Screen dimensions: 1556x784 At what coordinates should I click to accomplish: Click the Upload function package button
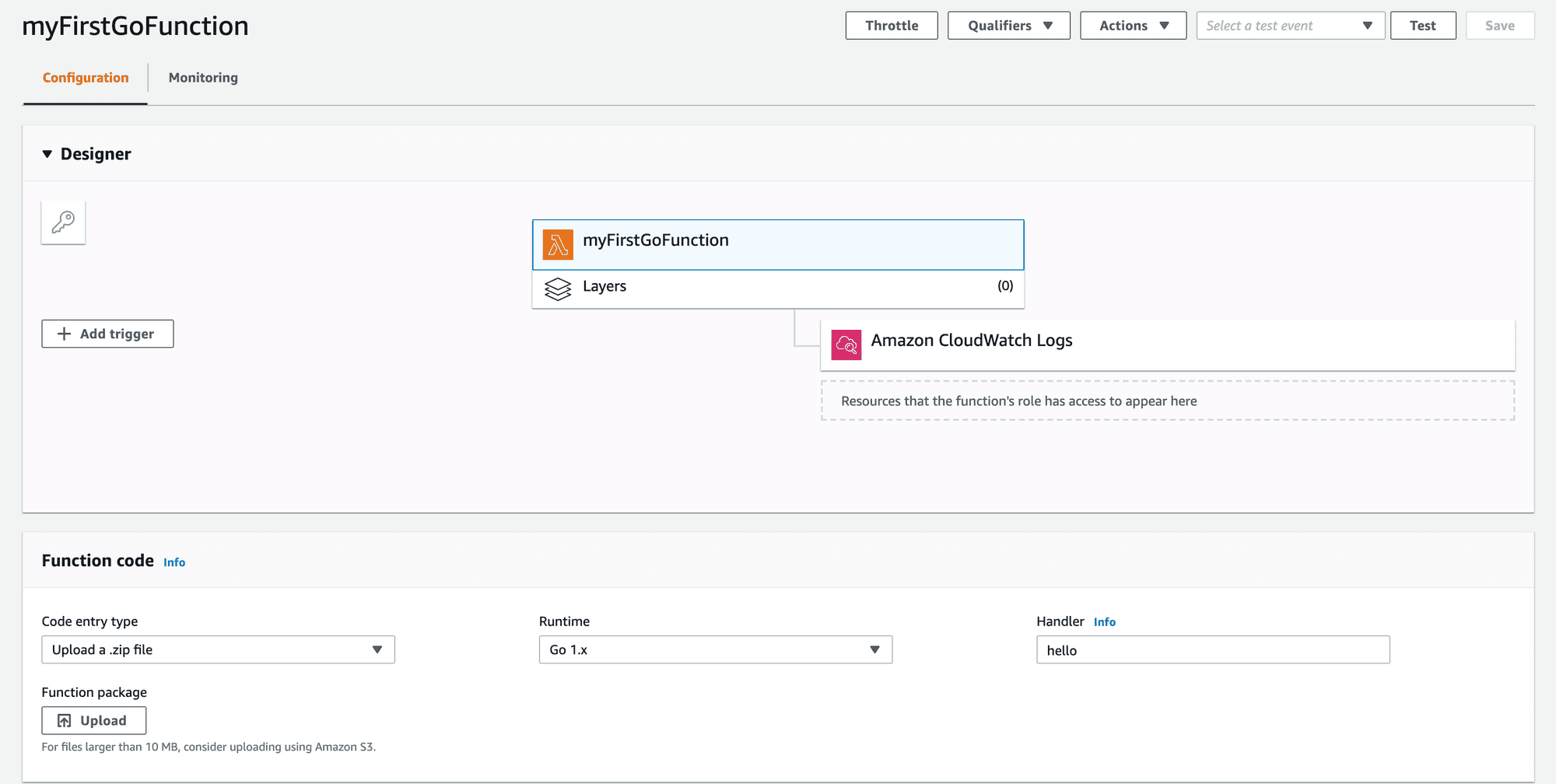[x=93, y=720]
